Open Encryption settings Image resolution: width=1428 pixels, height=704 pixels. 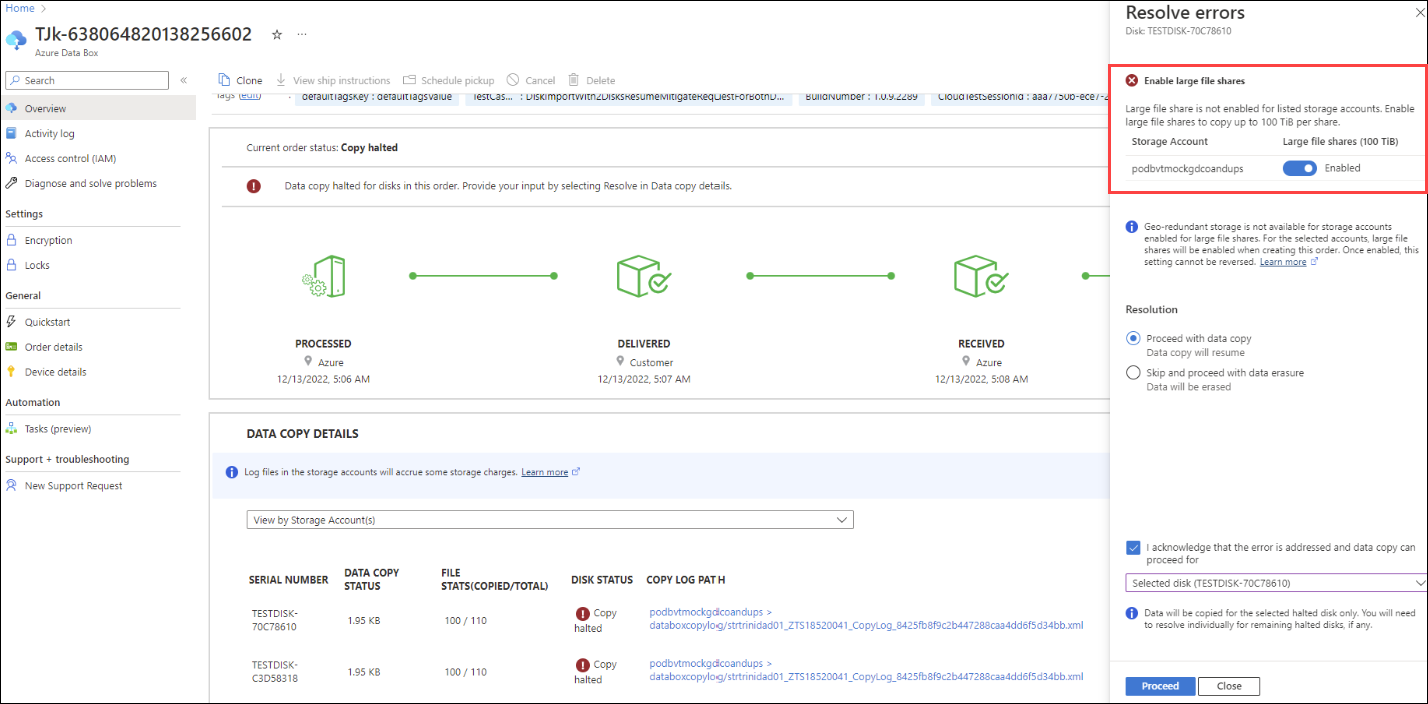(x=48, y=240)
